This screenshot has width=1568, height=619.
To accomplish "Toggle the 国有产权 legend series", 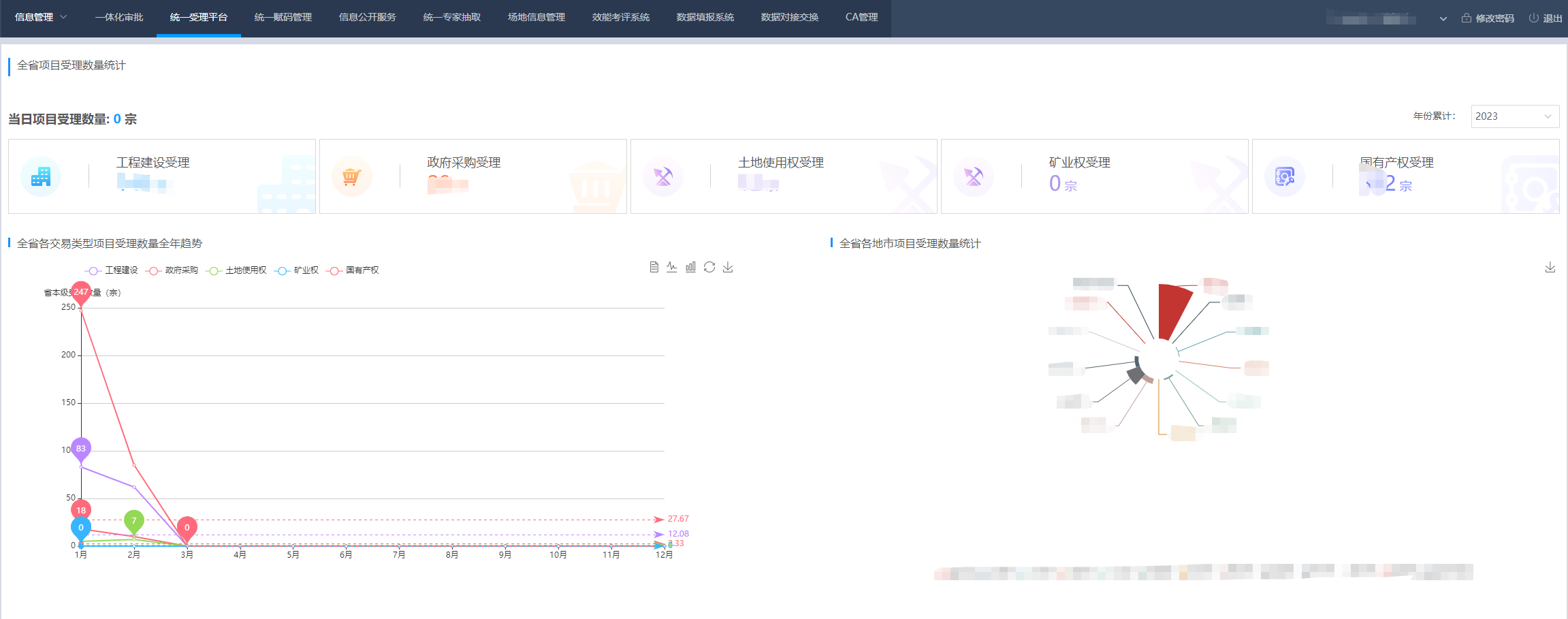I will (x=352, y=270).
